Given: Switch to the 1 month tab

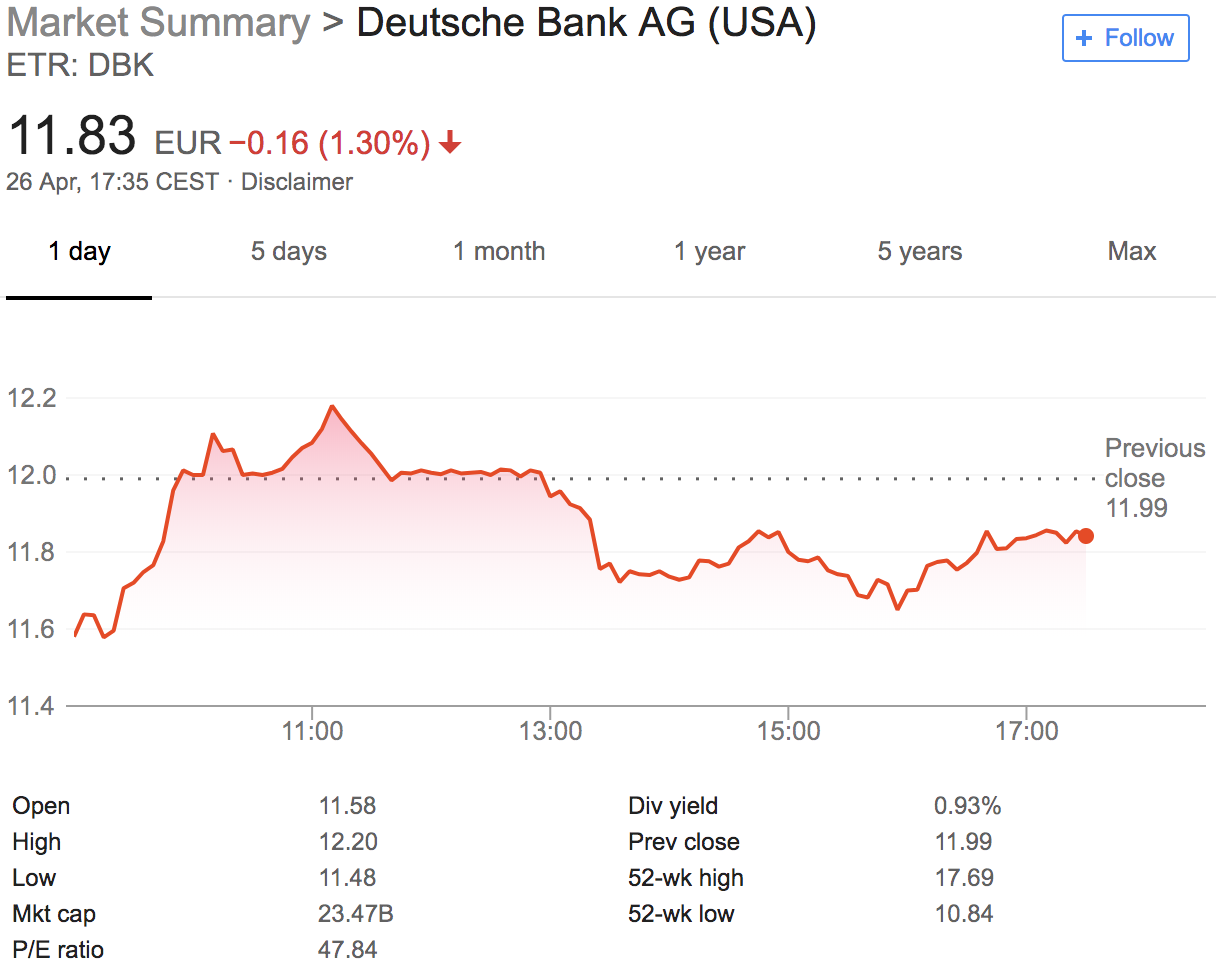Looking at the screenshot, I should point(499,251).
